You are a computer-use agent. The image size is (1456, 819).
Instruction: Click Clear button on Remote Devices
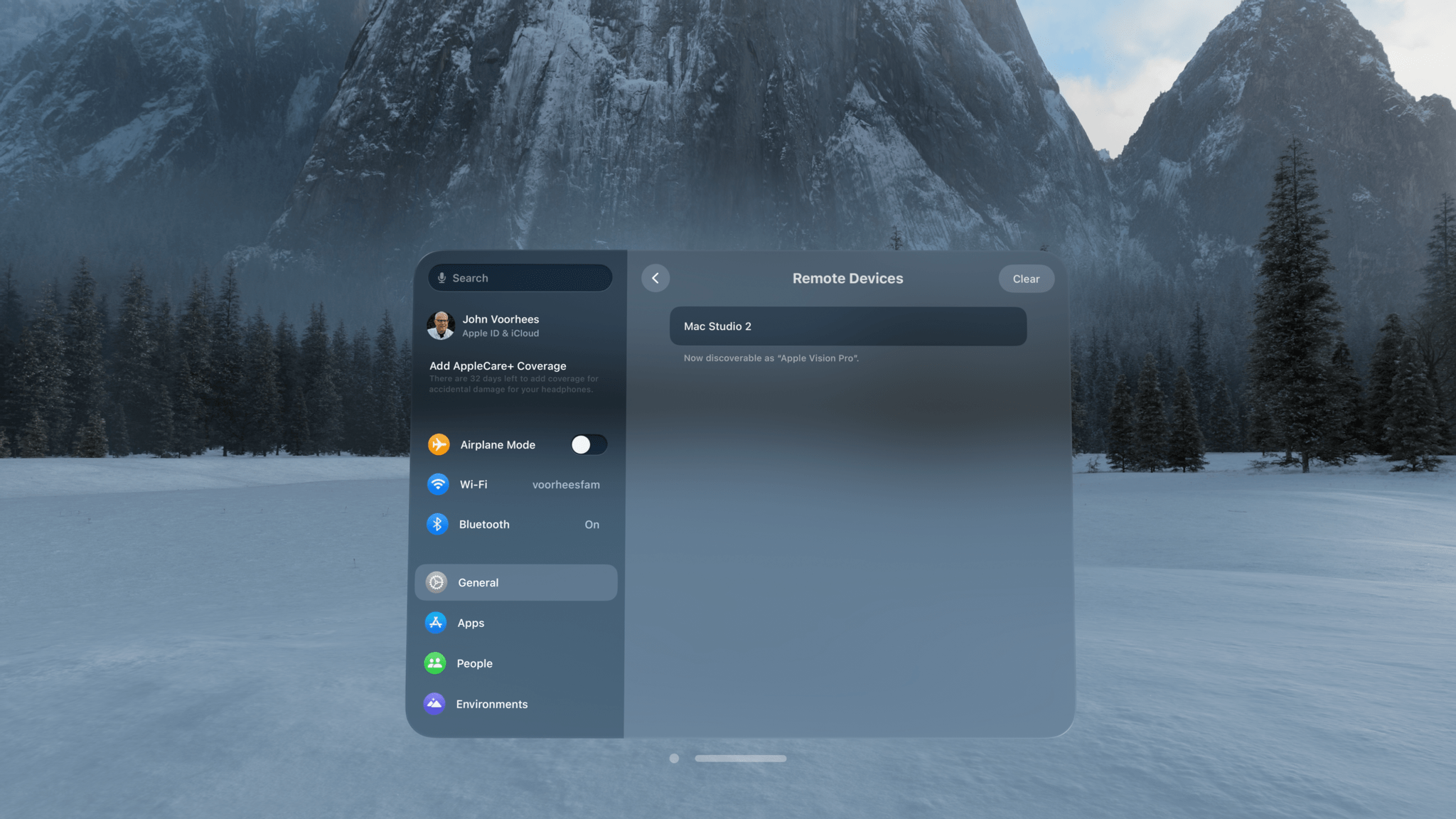pos(1025,279)
